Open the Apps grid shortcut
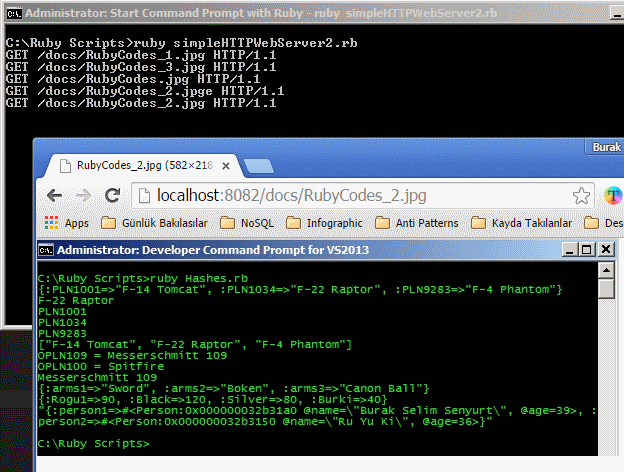624x472 pixels. coord(66,223)
